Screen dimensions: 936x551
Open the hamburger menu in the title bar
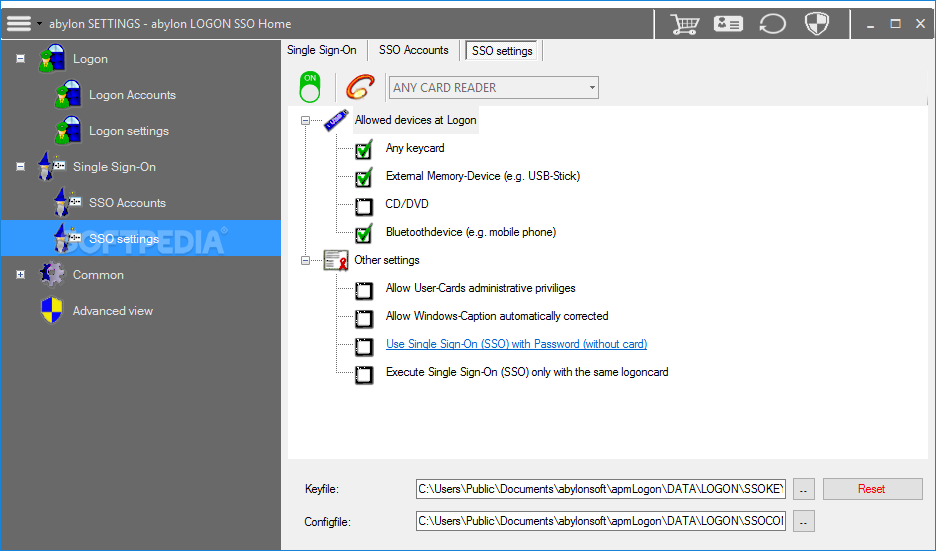point(19,23)
